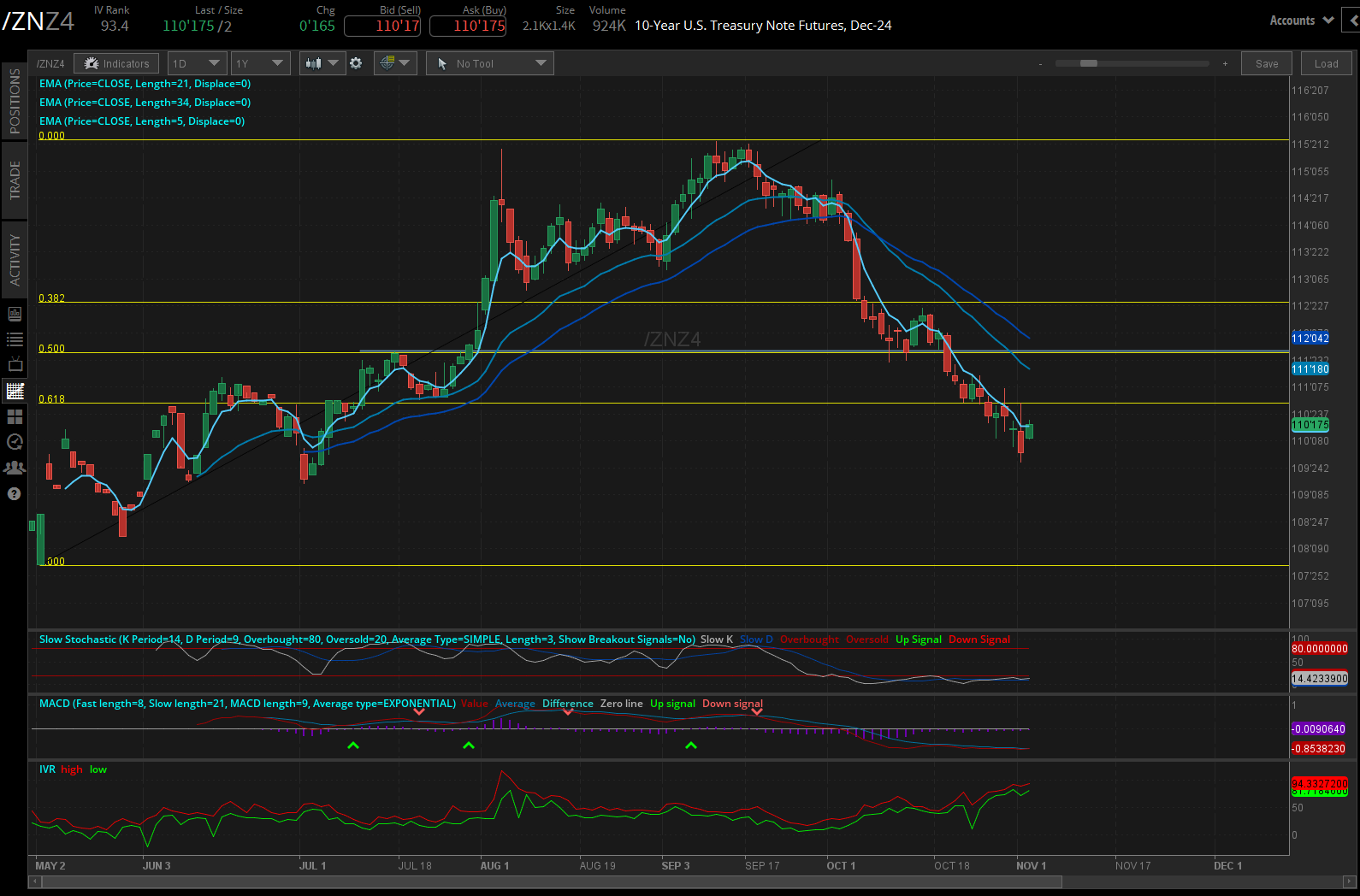
Task: Open the news book sidebar icon
Action: [15, 314]
